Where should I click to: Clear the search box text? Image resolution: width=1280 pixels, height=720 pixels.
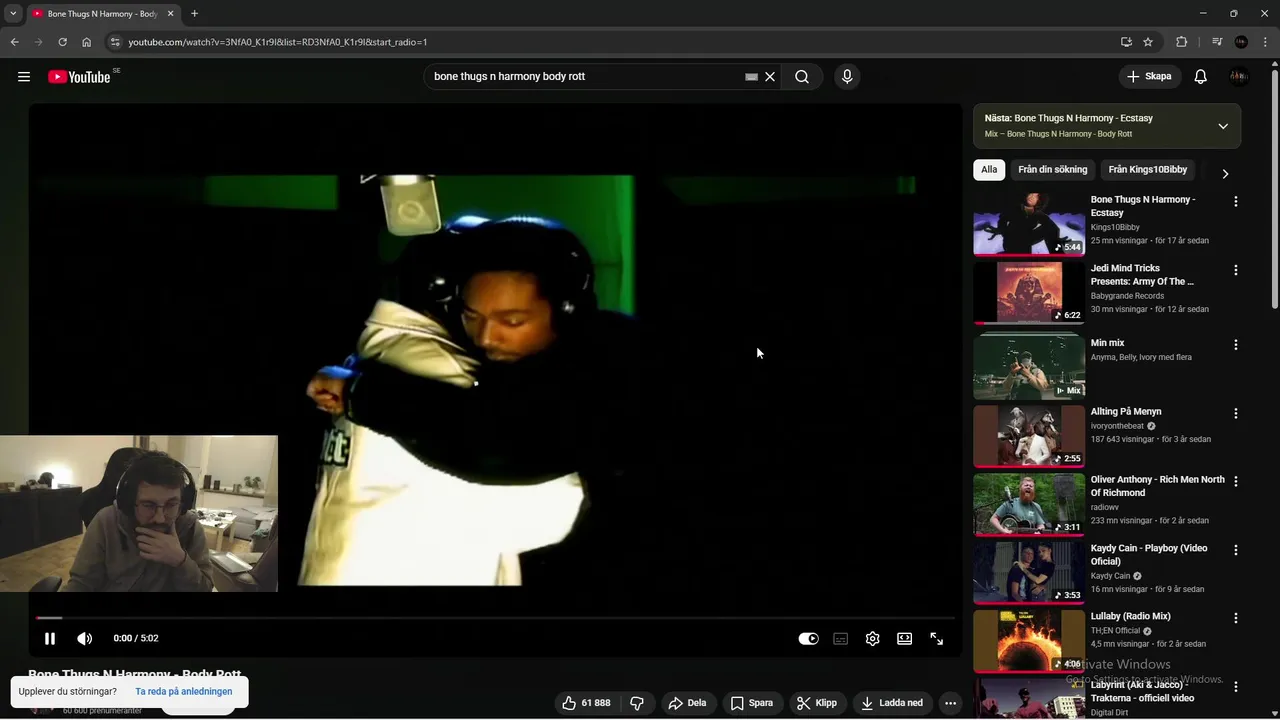click(x=770, y=77)
